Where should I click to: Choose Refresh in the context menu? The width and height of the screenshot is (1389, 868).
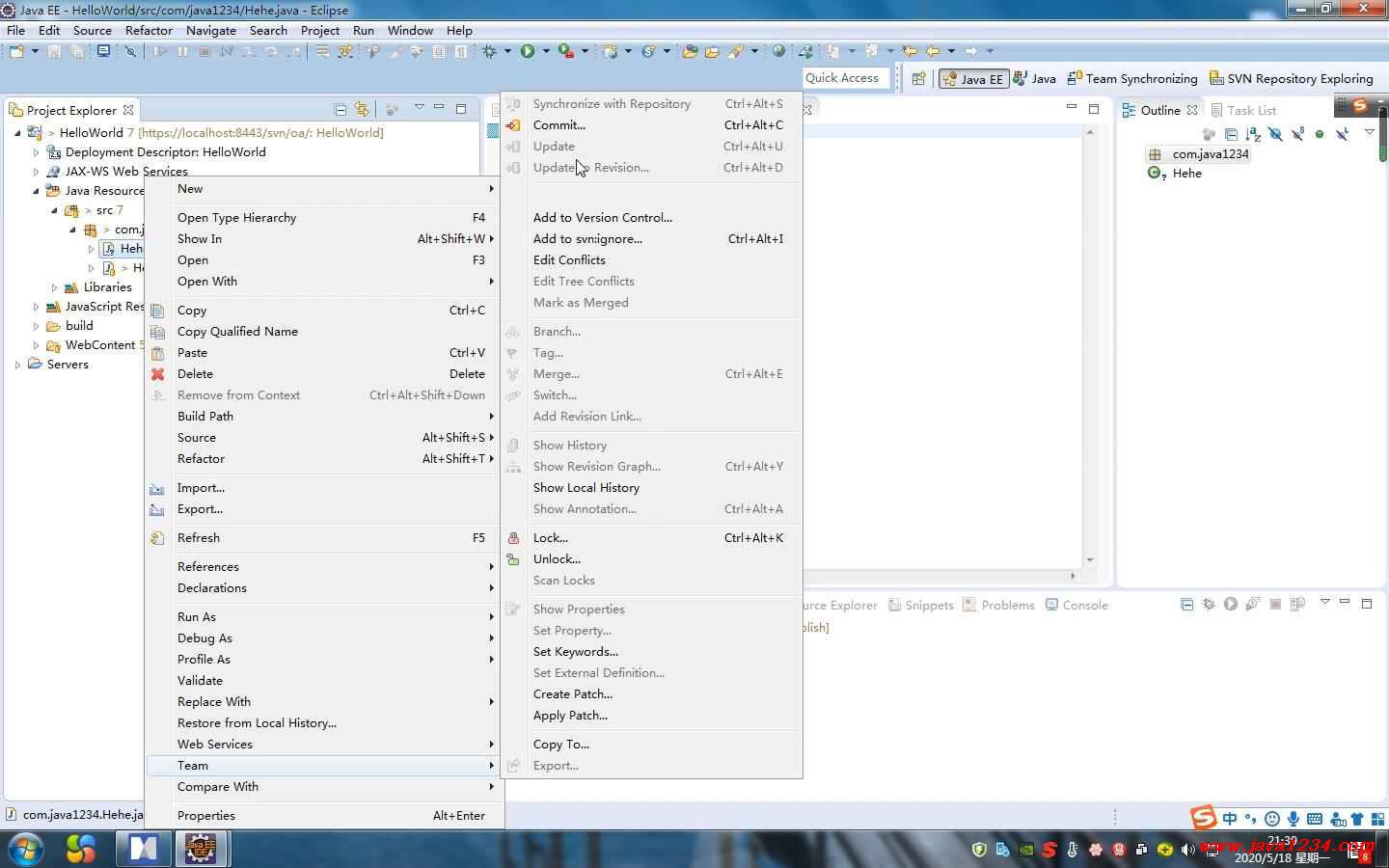tap(323, 538)
